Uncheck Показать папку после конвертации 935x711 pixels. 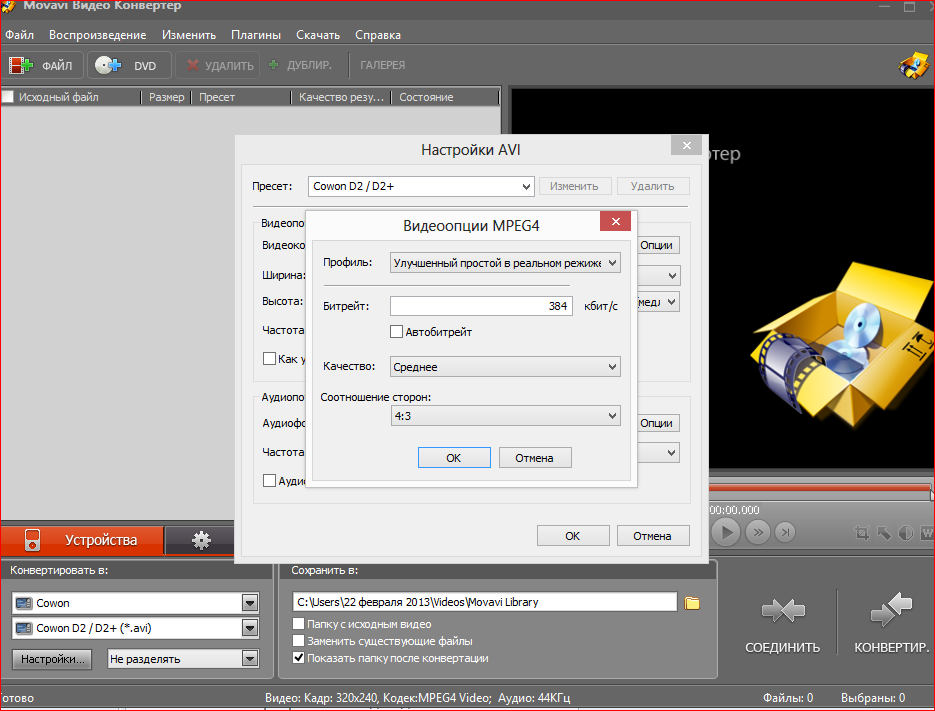[299, 658]
